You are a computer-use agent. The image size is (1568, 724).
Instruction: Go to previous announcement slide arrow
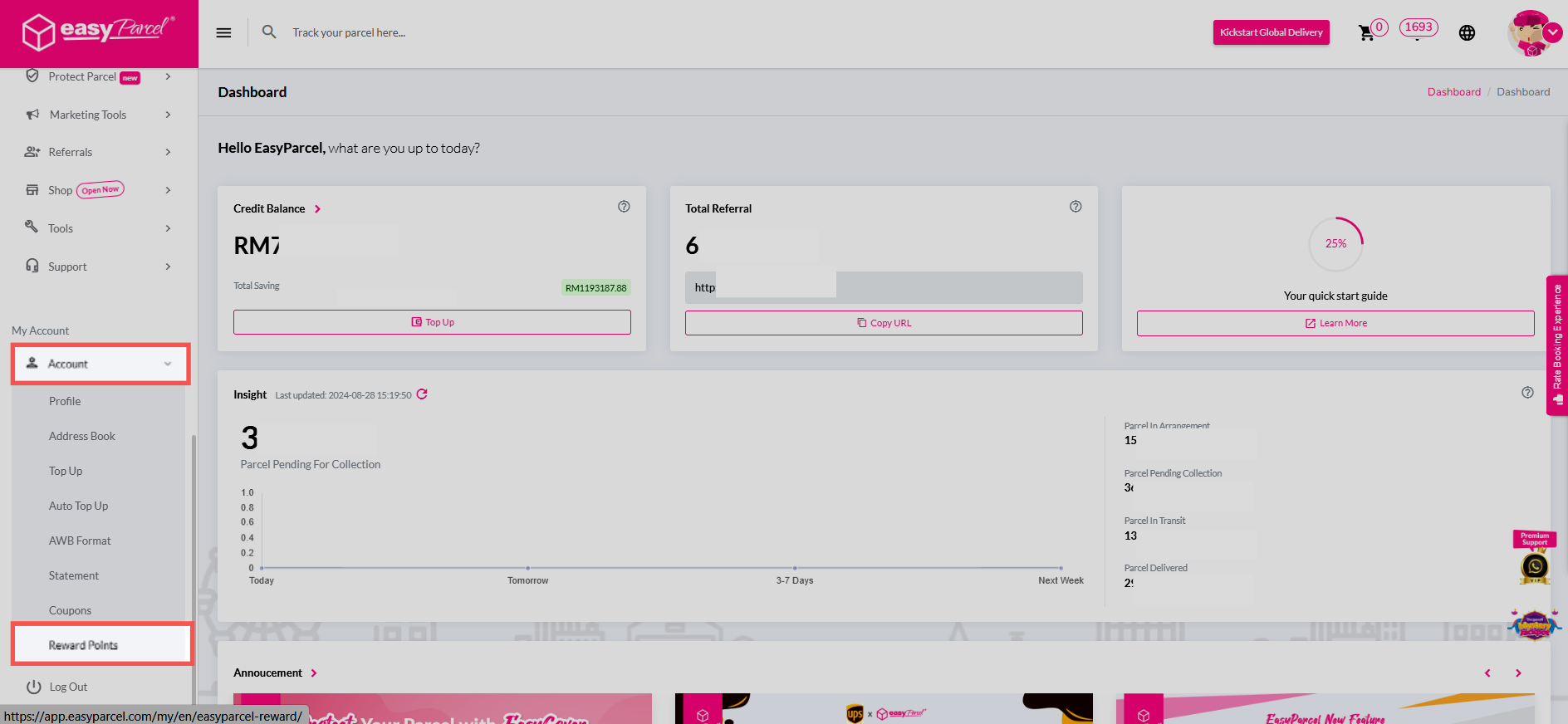coord(1487,673)
